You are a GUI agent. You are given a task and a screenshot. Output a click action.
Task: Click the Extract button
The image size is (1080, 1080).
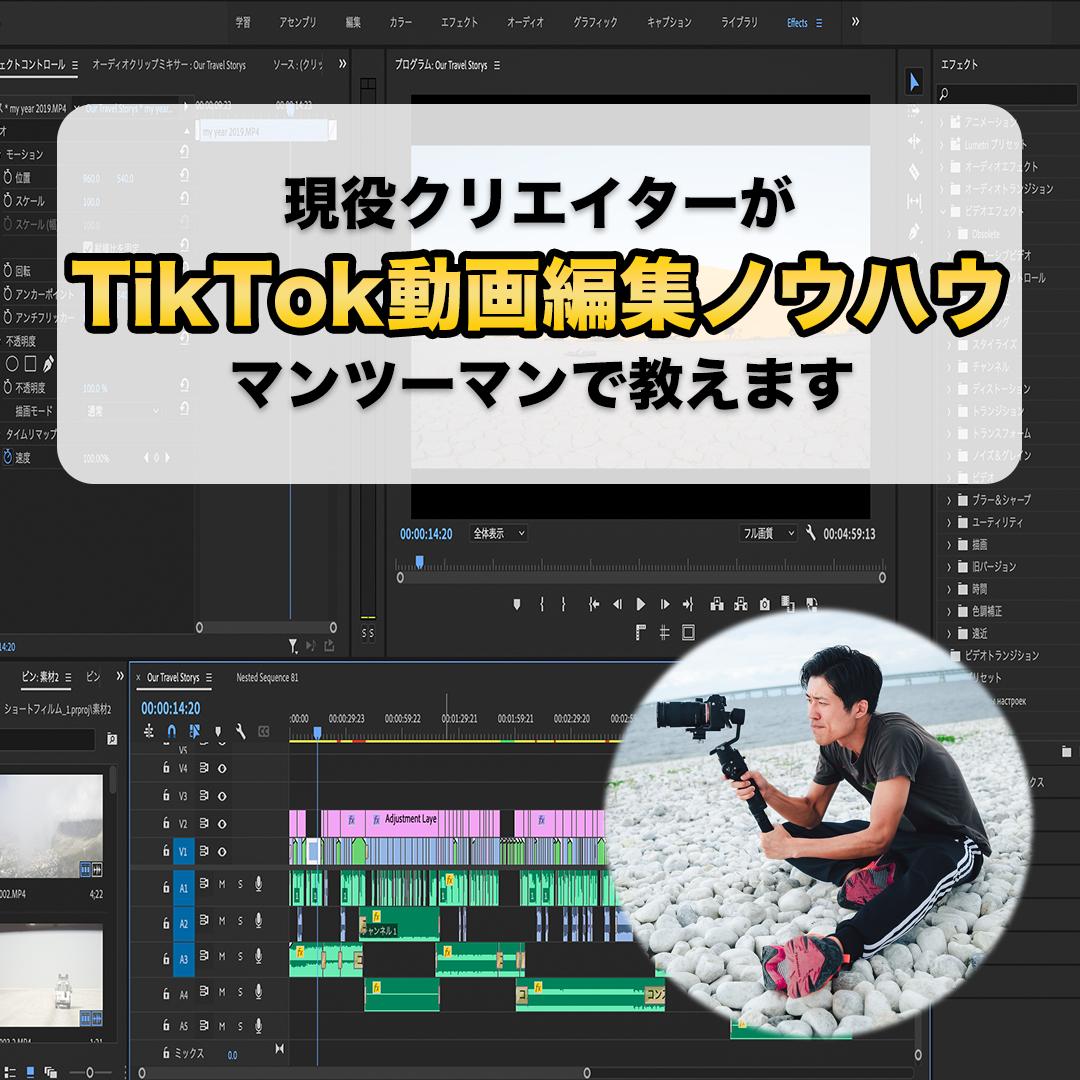740,605
